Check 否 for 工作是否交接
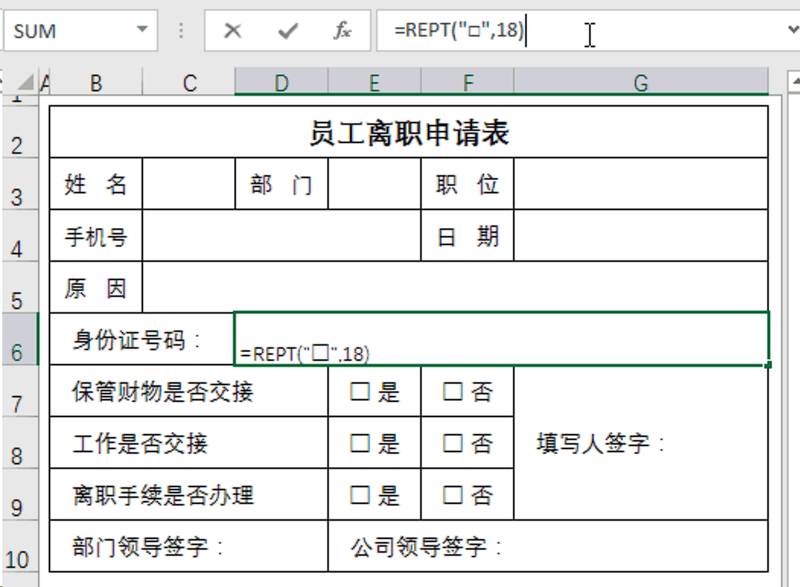The height and width of the screenshot is (587, 800). click(453, 443)
